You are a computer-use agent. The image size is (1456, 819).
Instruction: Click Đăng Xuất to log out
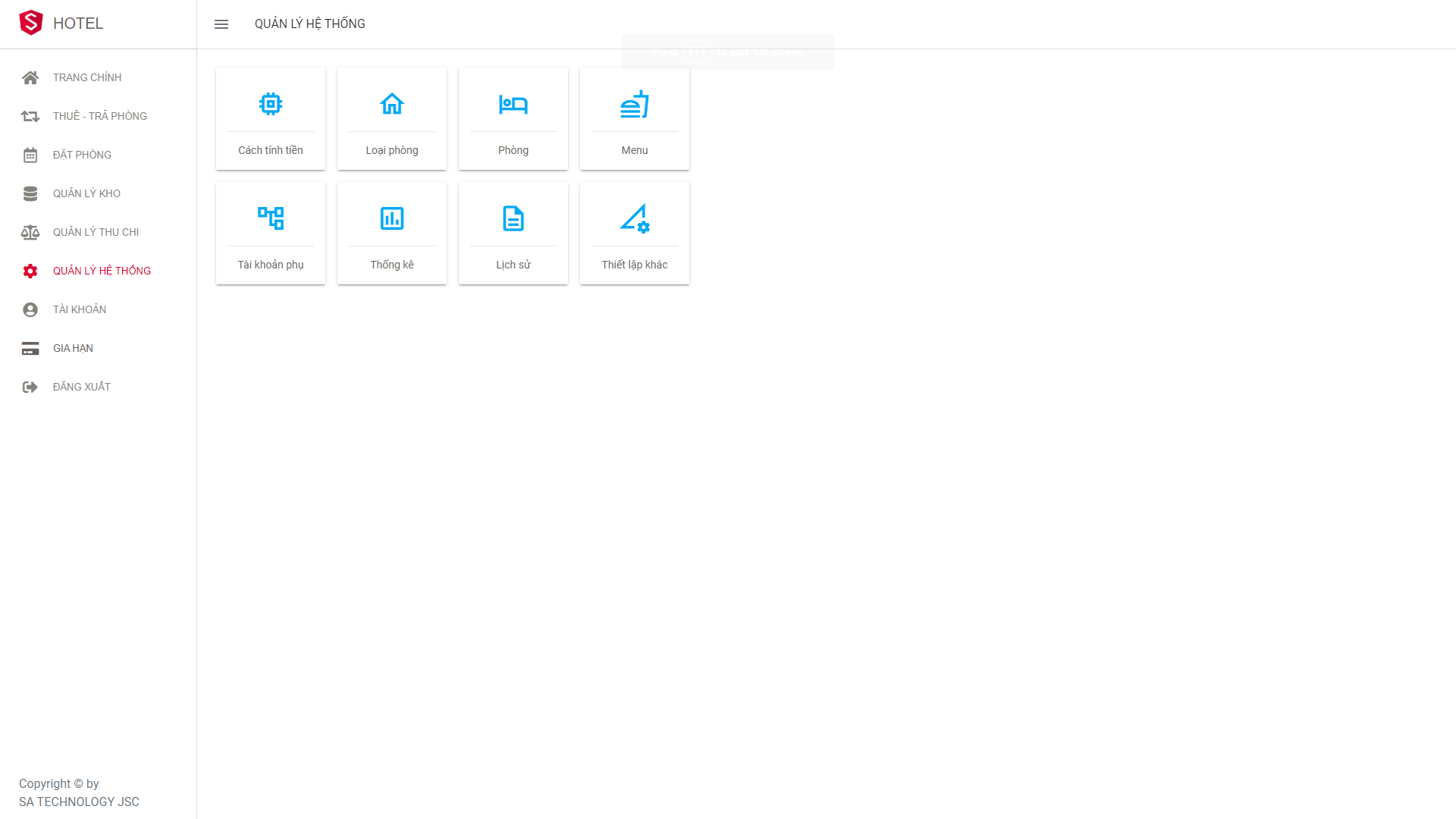pos(81,387)
